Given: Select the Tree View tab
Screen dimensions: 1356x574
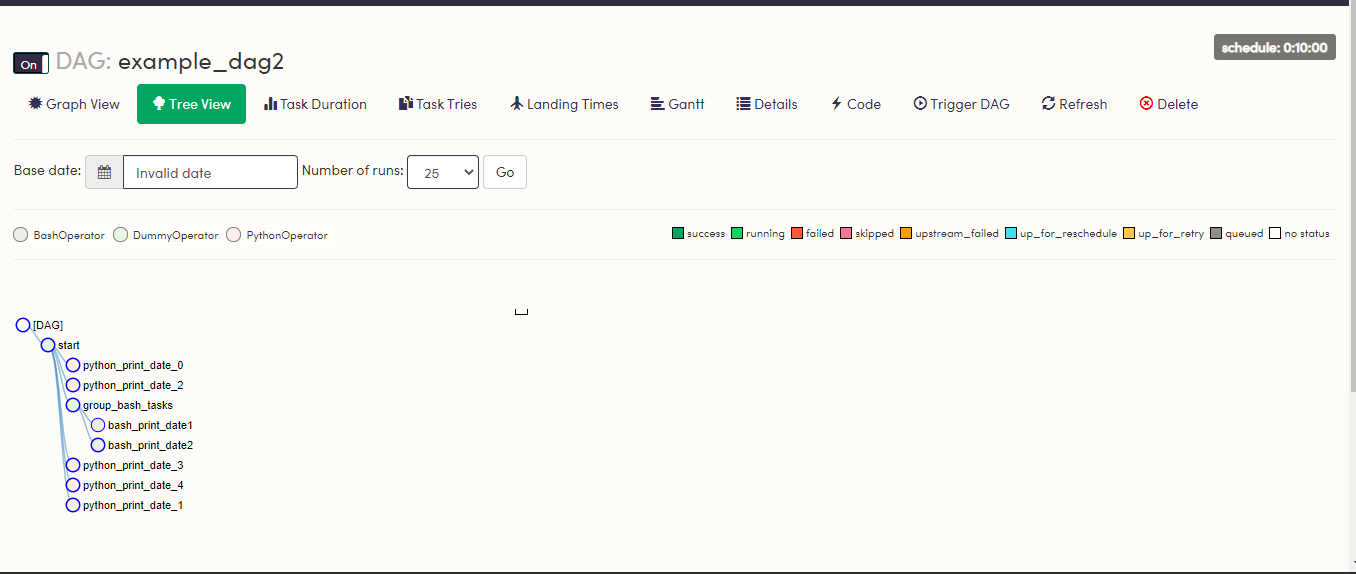Looking at the screenshot, I should (x=191, y=104).
